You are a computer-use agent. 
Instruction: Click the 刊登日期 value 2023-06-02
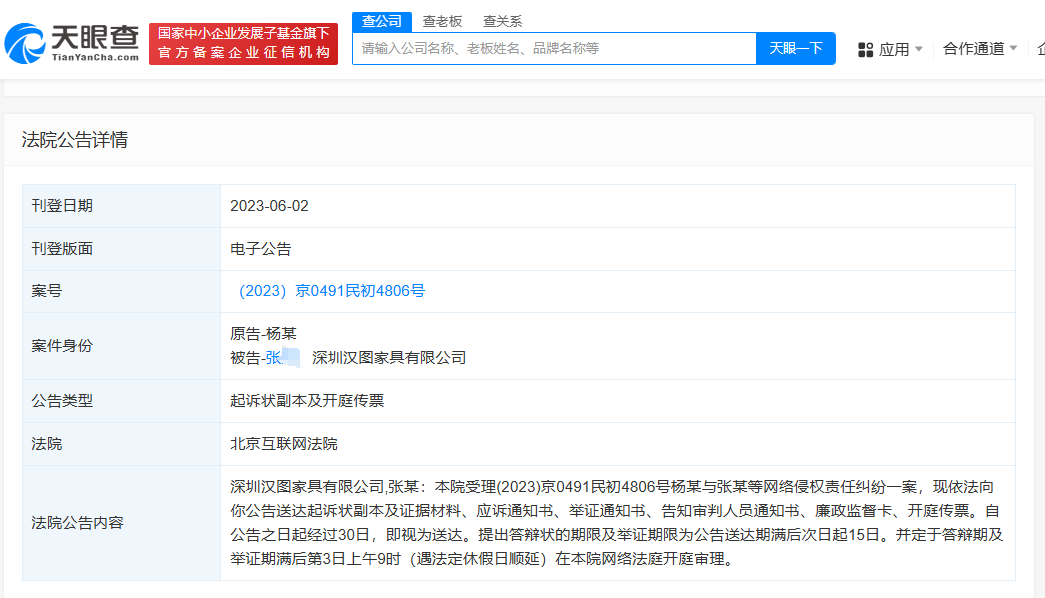pyautogui.click(x=270, y=205)
